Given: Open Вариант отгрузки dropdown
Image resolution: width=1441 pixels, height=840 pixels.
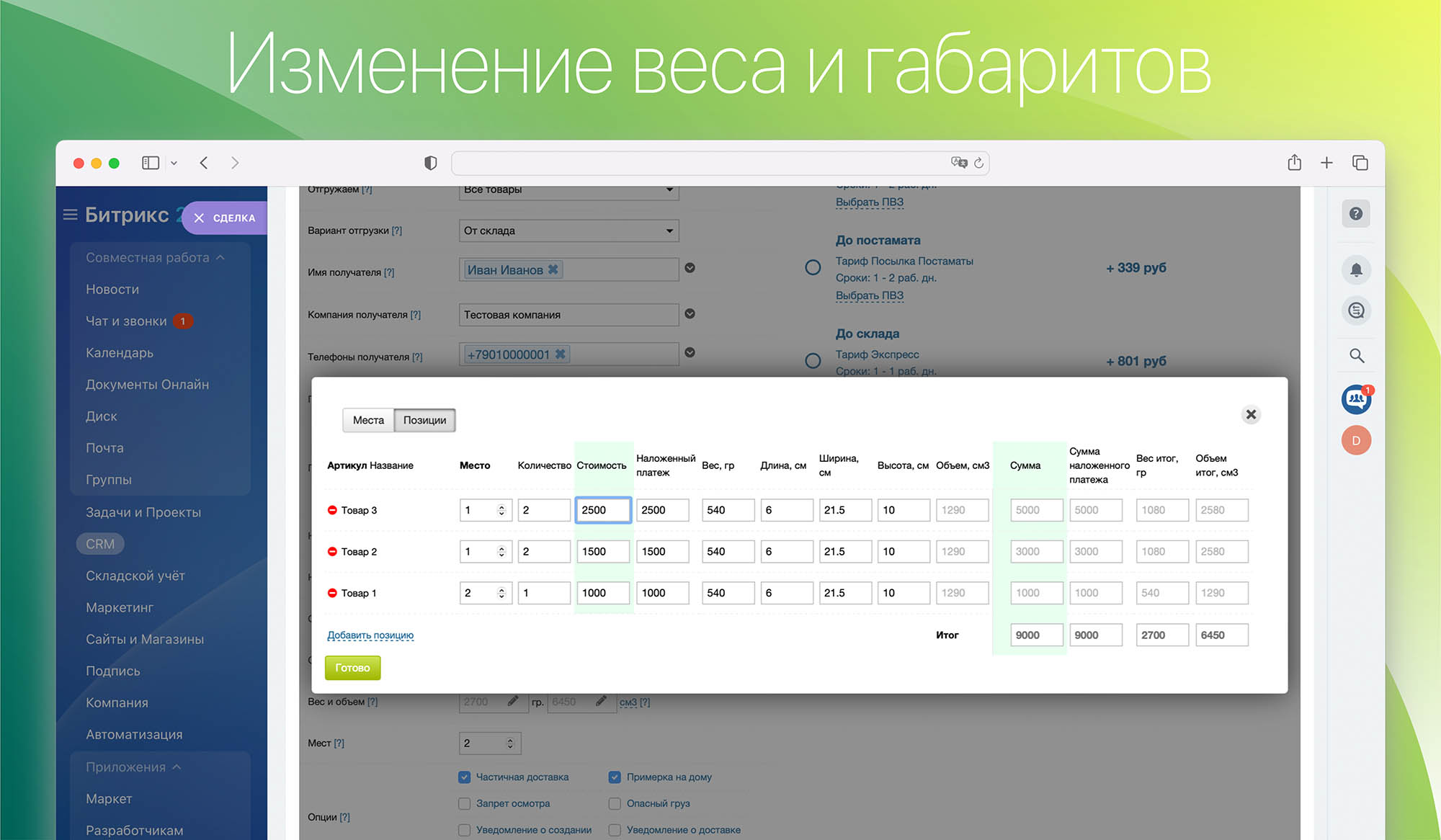Looking at the screenshot, I should 568,231.
